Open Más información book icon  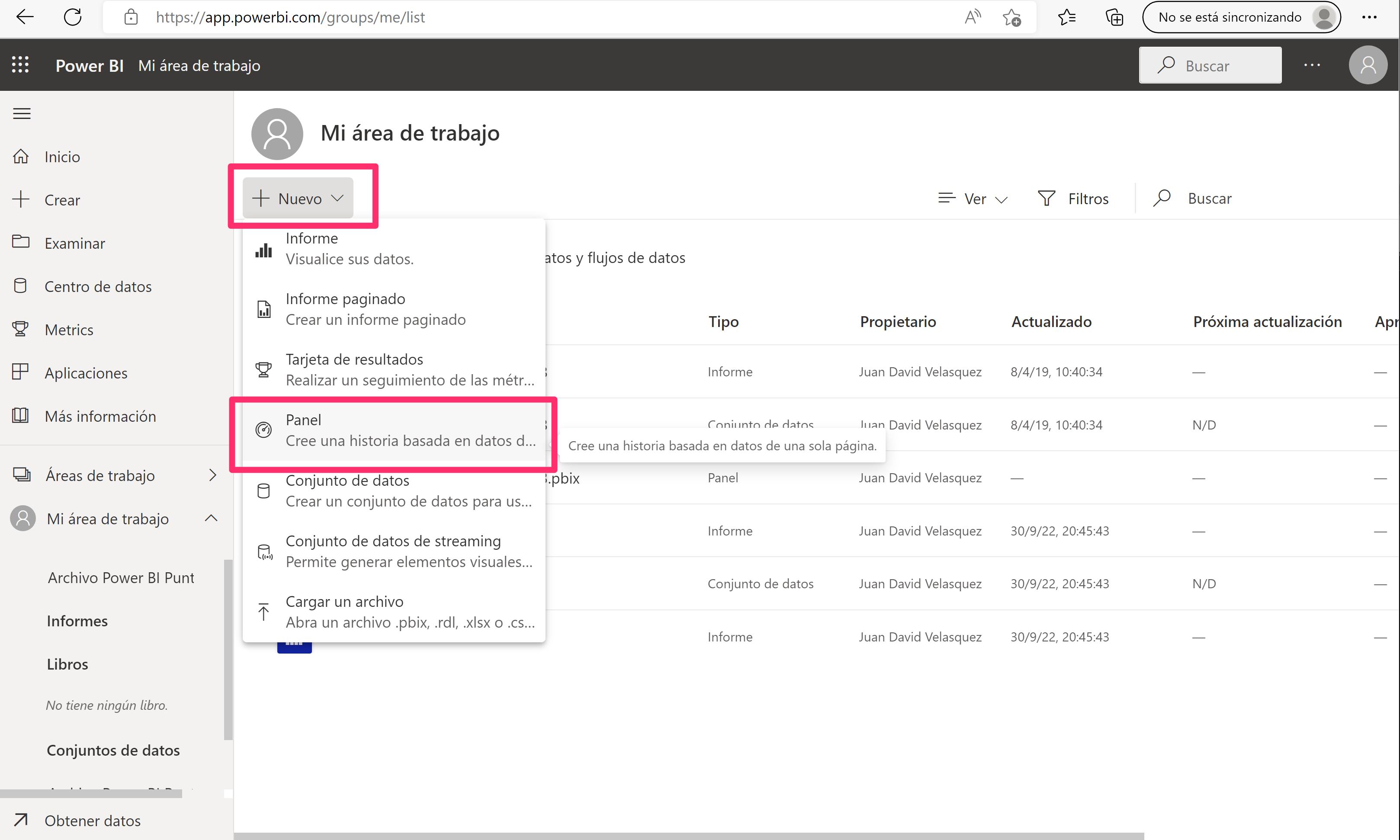(20, 416)
